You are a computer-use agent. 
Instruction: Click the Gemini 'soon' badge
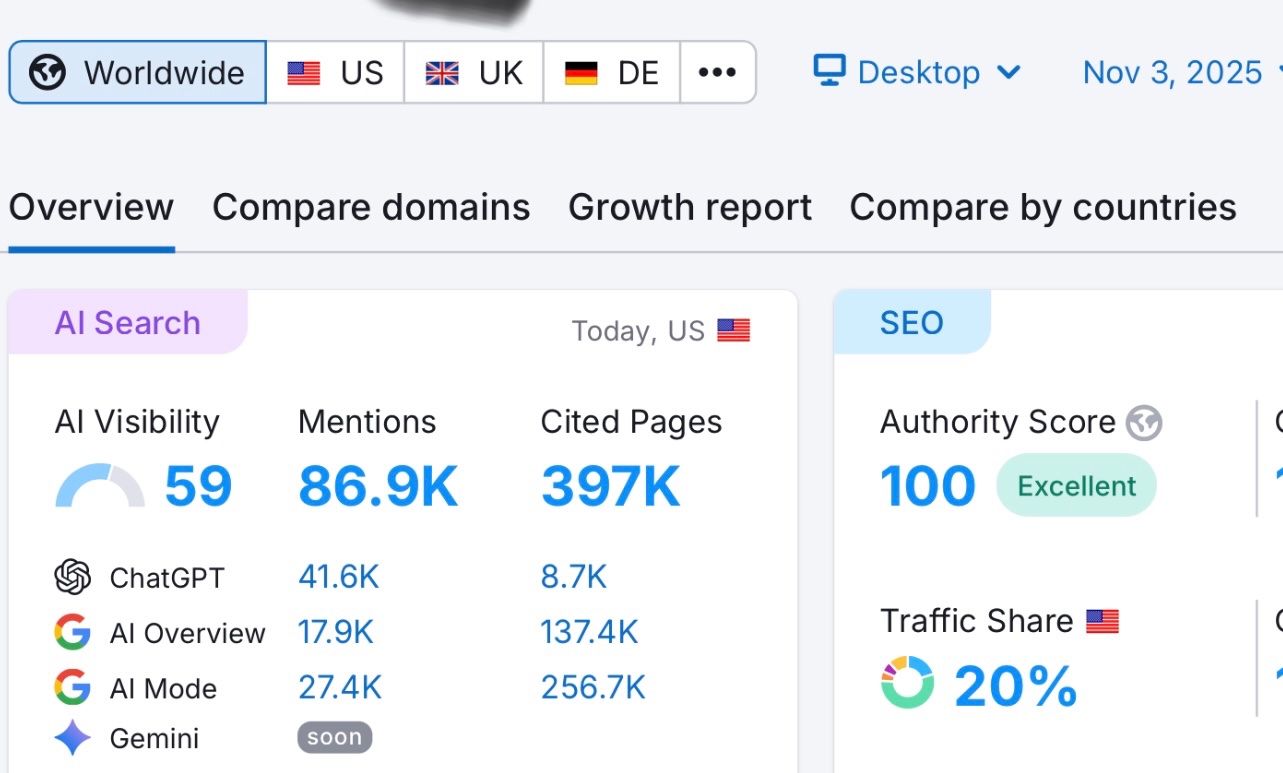tap(335, 738)
